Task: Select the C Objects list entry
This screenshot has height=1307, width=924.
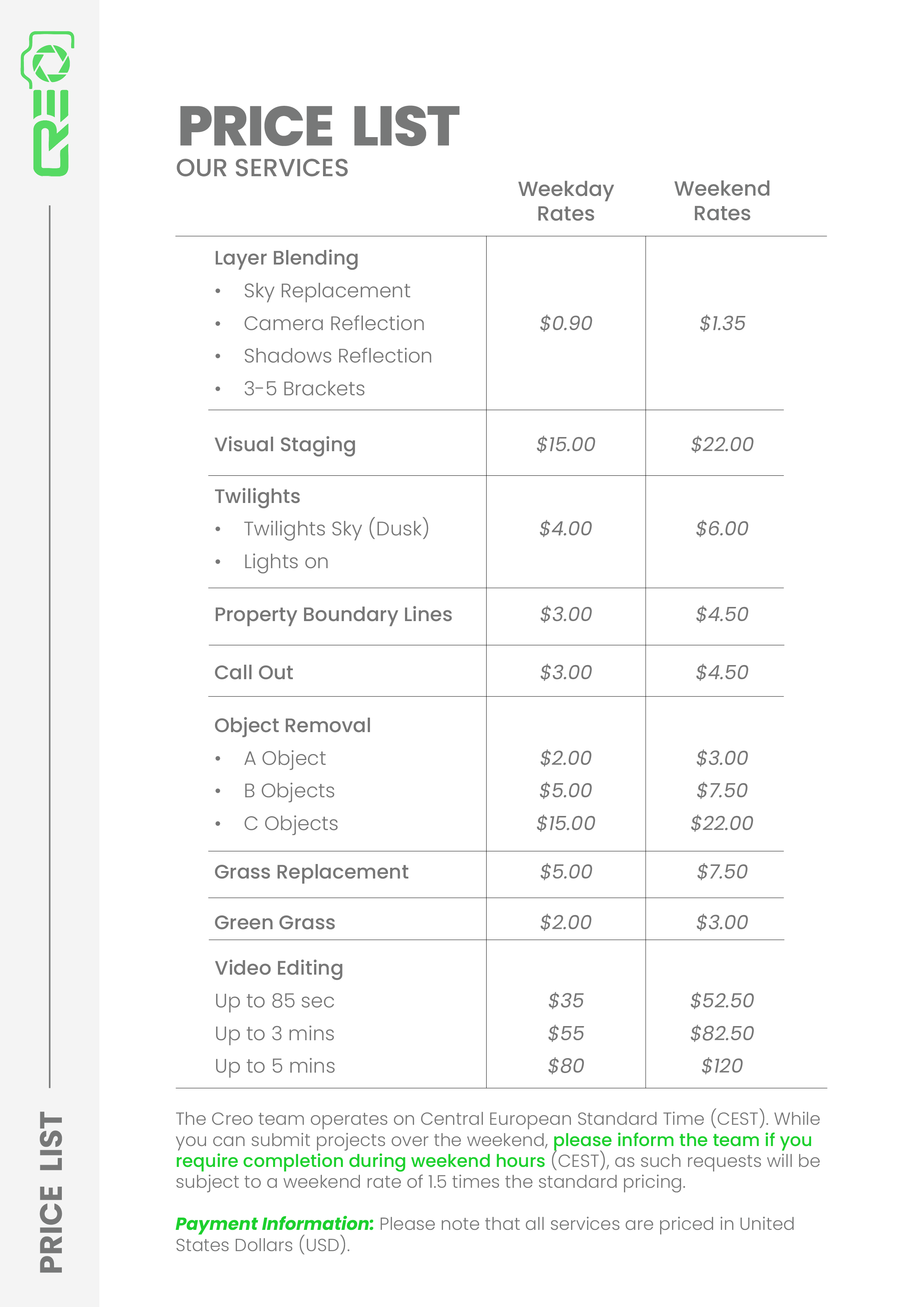Action: [290, 824]
